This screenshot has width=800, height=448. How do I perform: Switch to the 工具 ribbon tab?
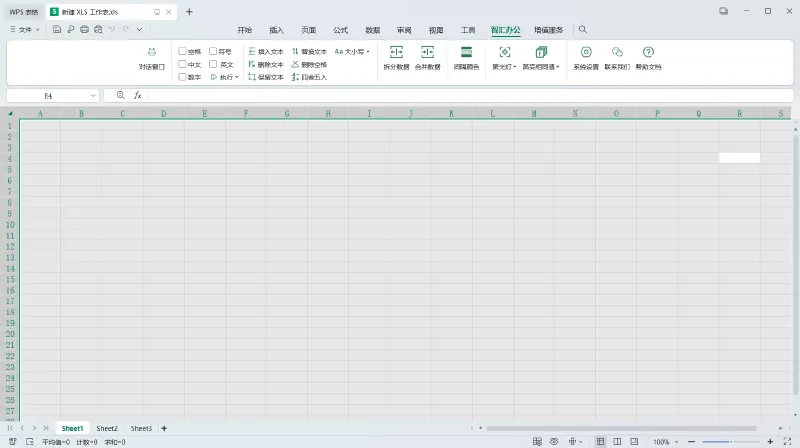click(x=468, y=30)
